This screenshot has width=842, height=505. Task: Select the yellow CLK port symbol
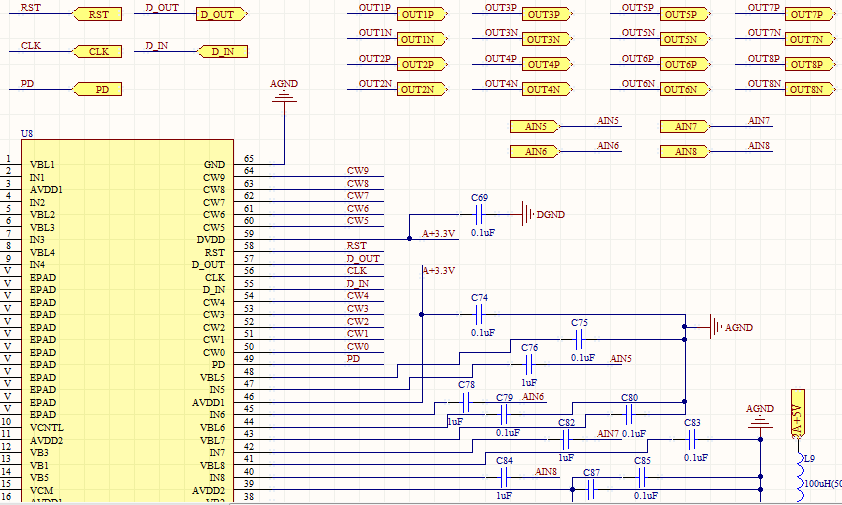coord(97,52)
